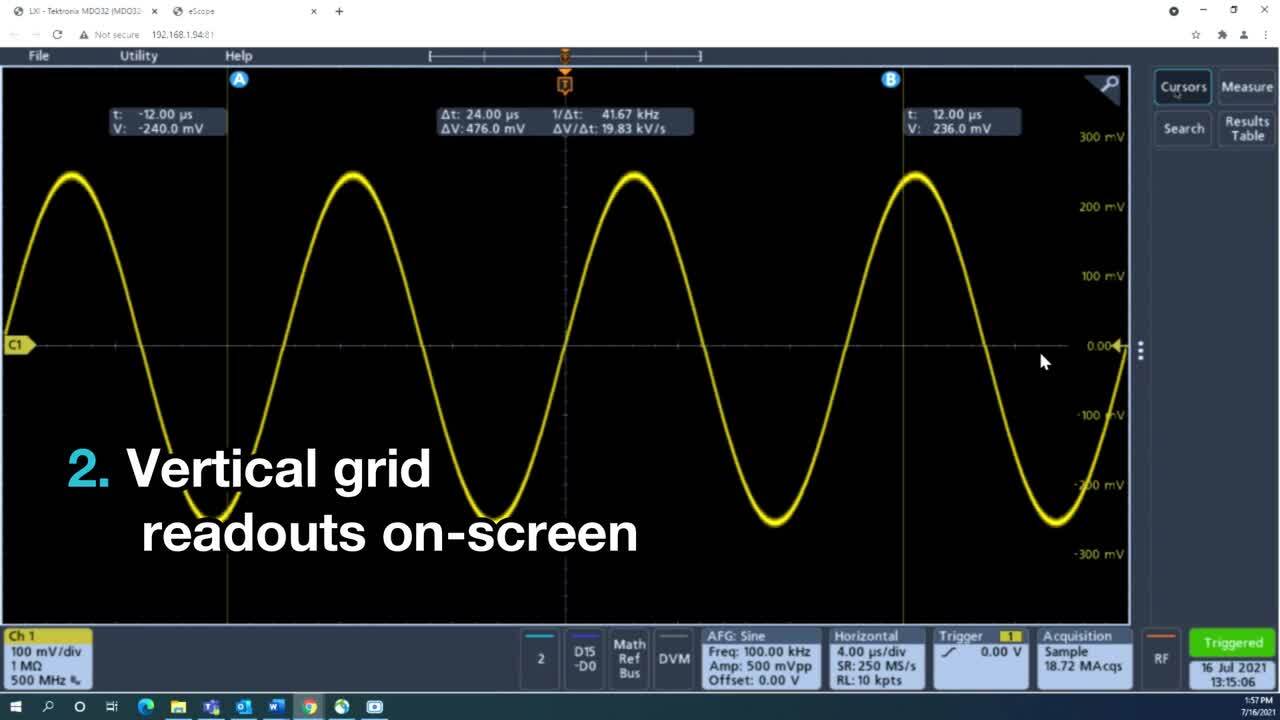Viewport: 1280px width, 720px height.
Task: Open the Help menu
Action: click(238, 56)
